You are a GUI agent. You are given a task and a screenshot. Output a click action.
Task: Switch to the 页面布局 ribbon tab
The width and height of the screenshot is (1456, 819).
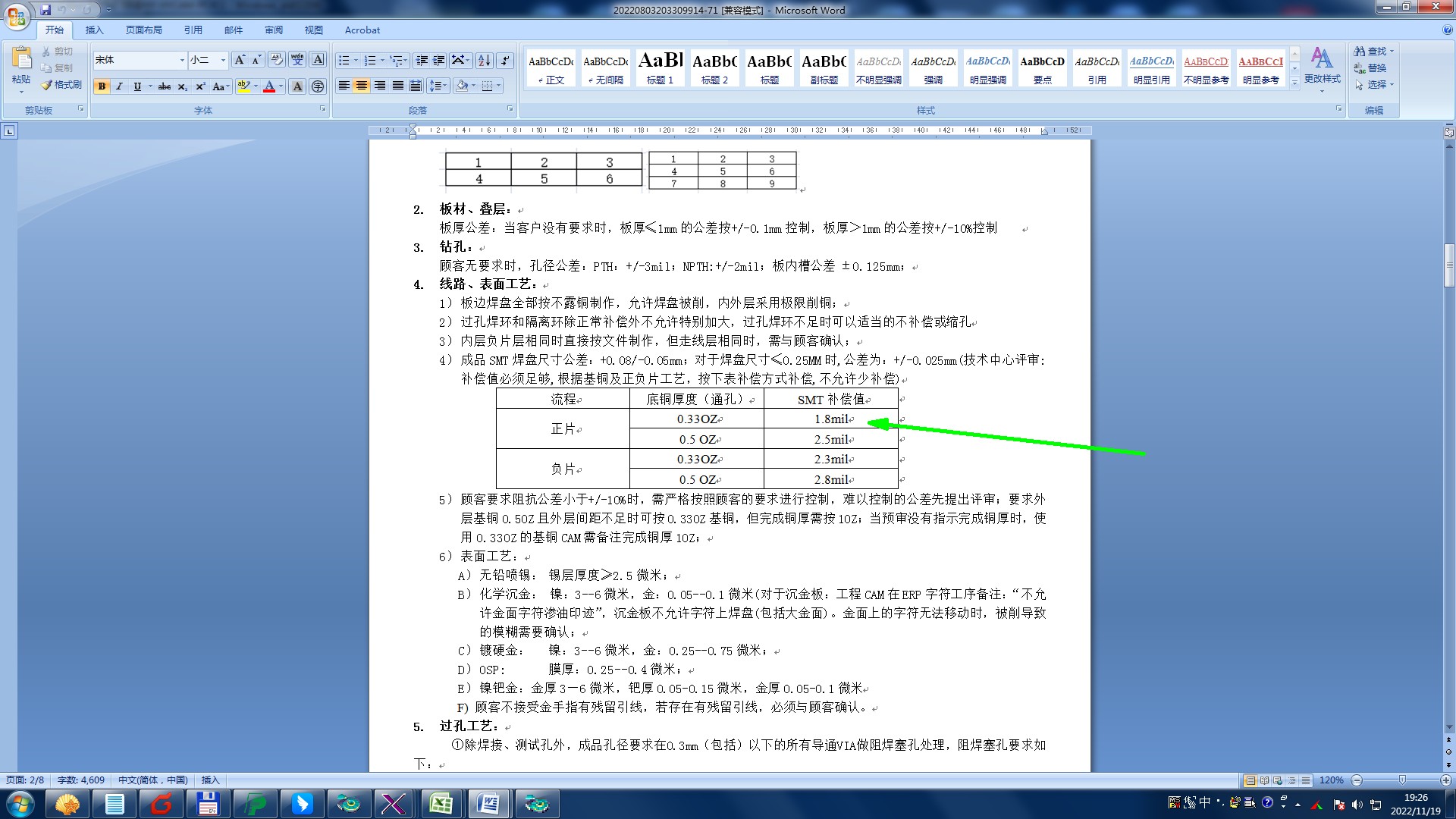pos(144,30)
